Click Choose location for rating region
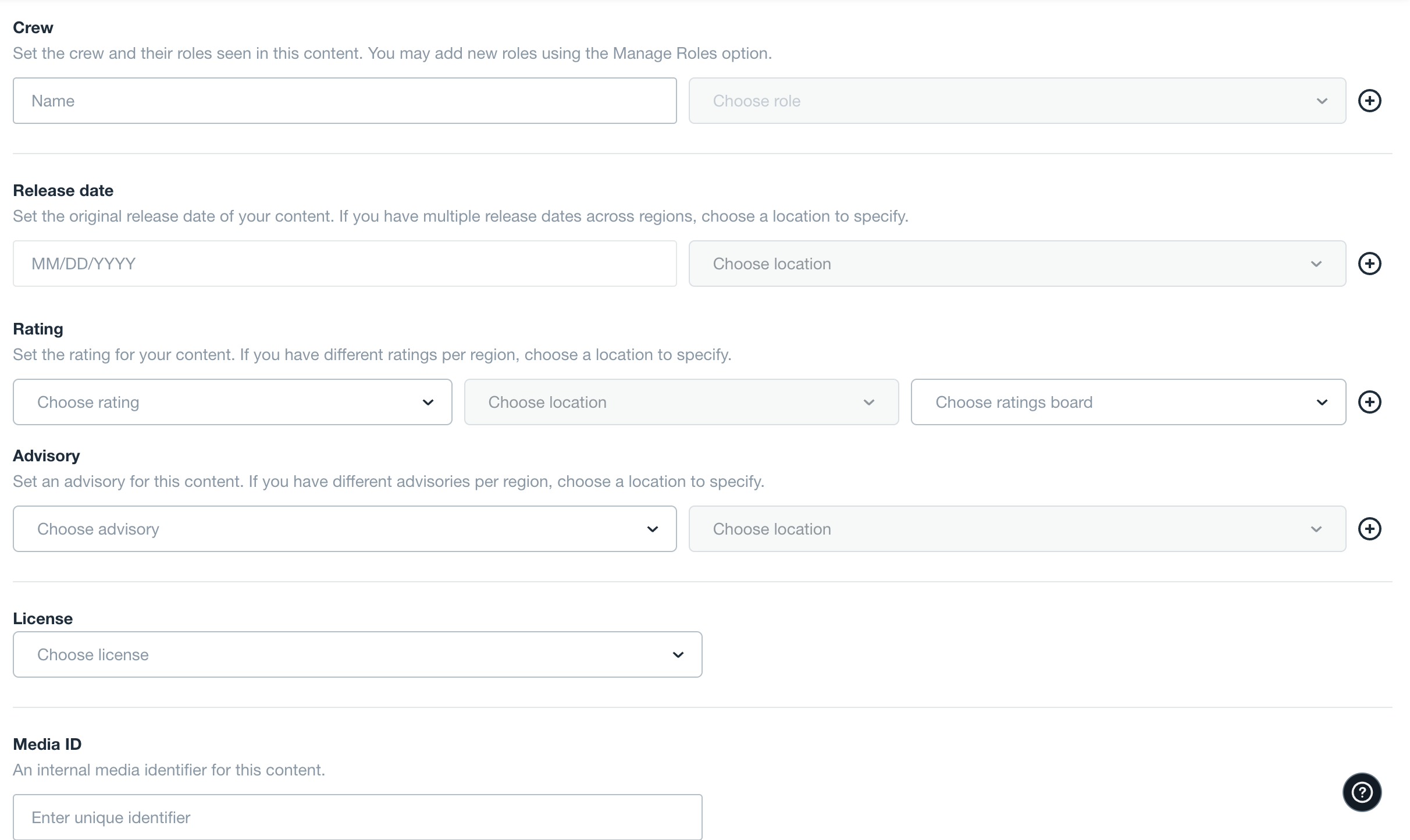The image size is (1410, 840). [679, 402]
